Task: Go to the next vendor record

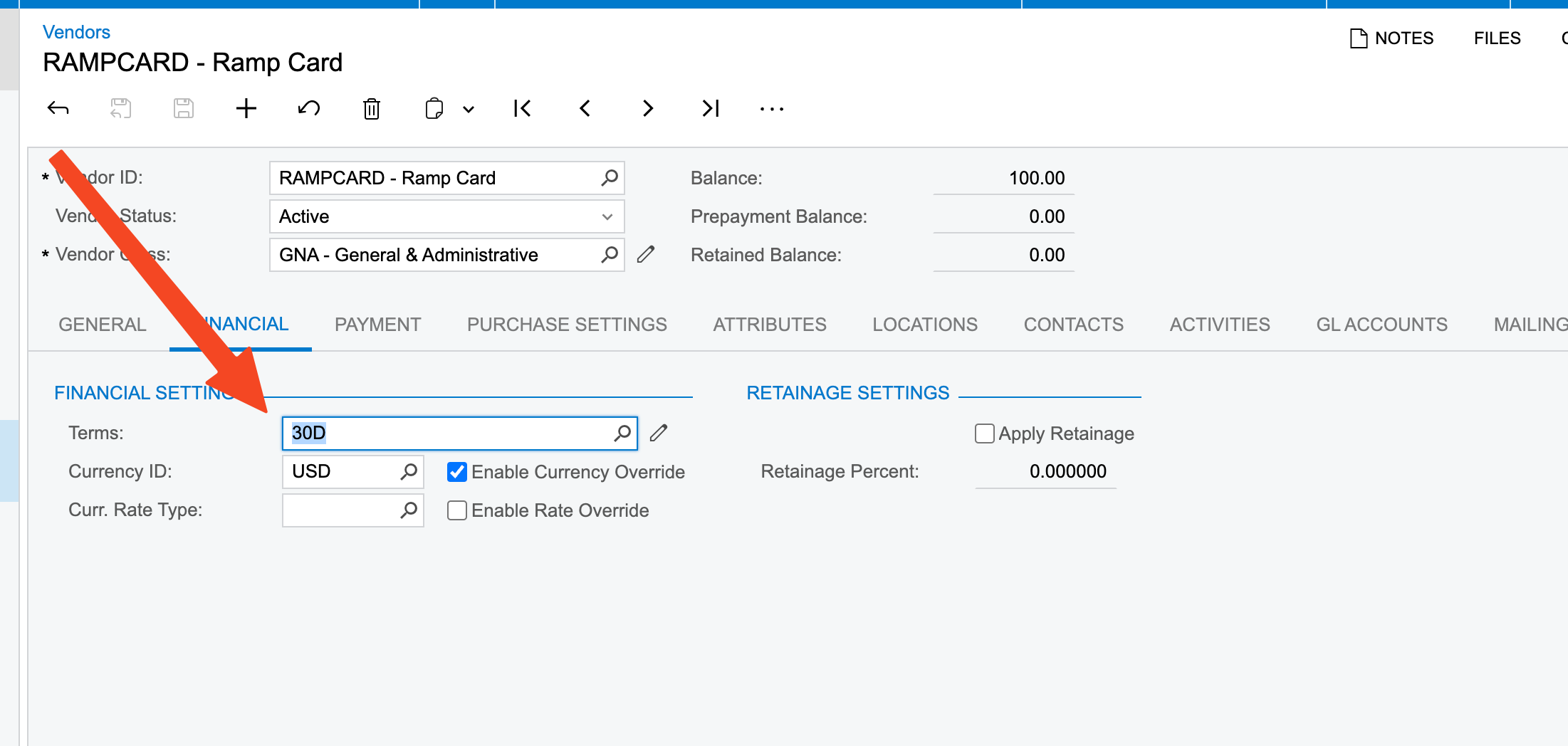Action: tap(647, 108)
